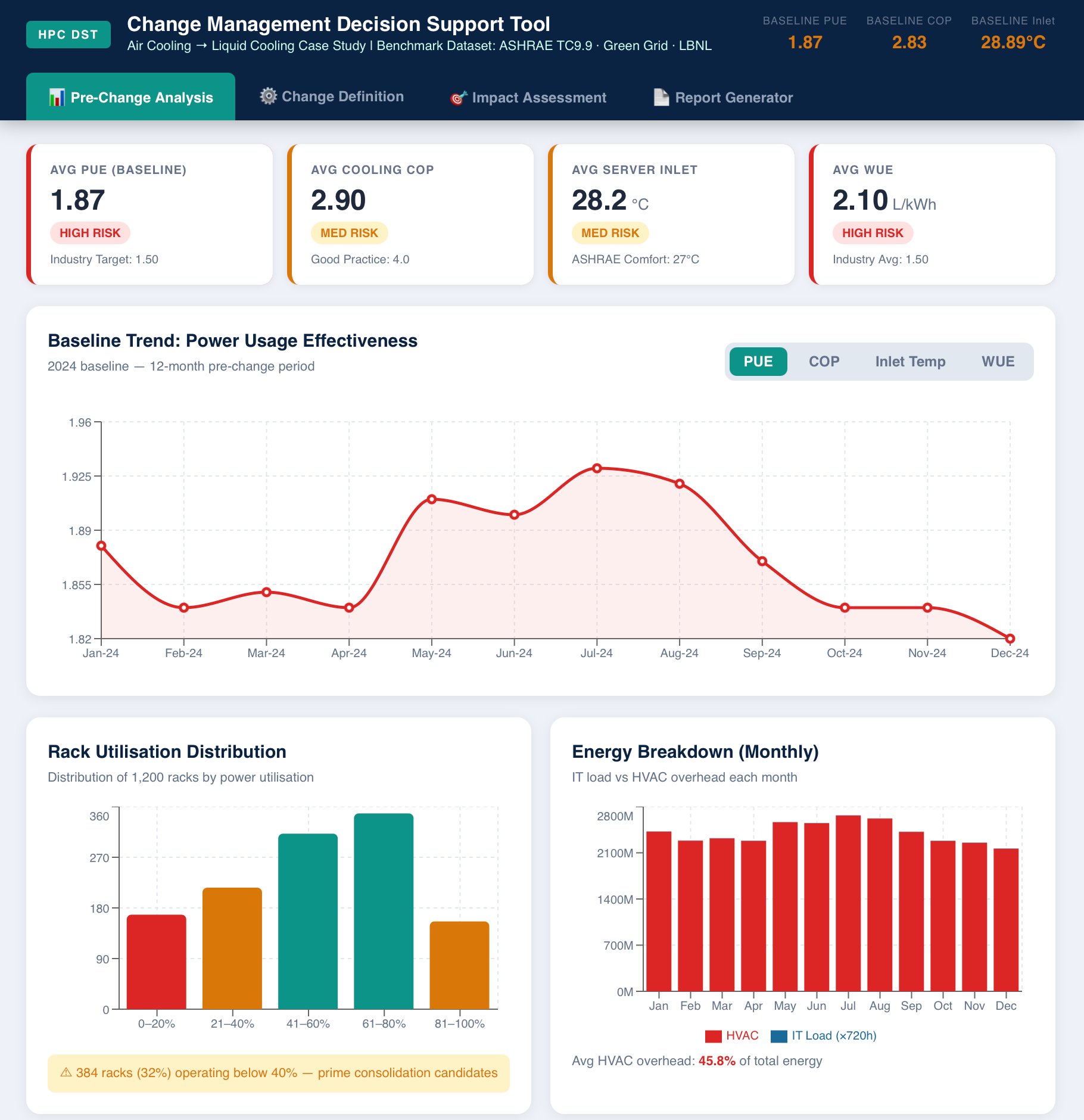Click the document icon beside Report Generator

(661, 98)
